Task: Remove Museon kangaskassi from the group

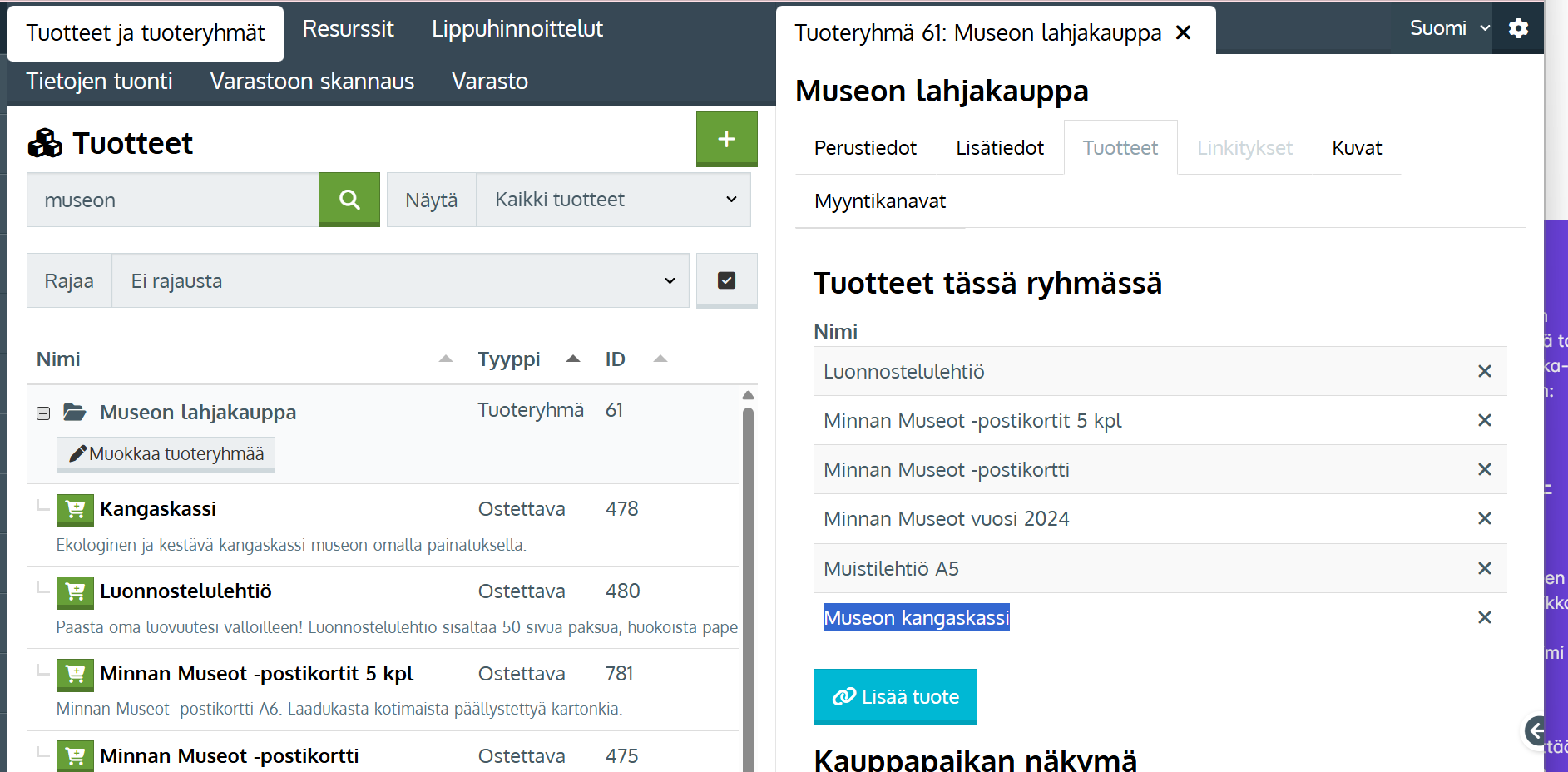Action: point(1484,617)
